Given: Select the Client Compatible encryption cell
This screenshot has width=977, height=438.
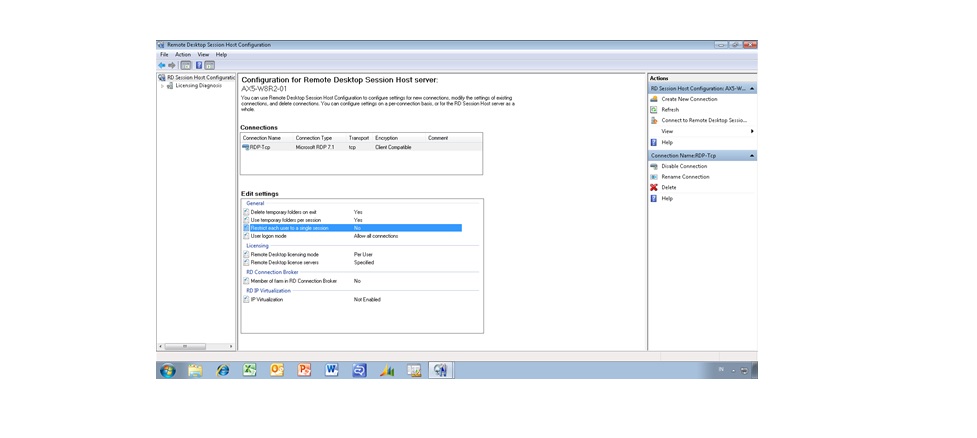Looking at the screenshot, I should point(393,147).
